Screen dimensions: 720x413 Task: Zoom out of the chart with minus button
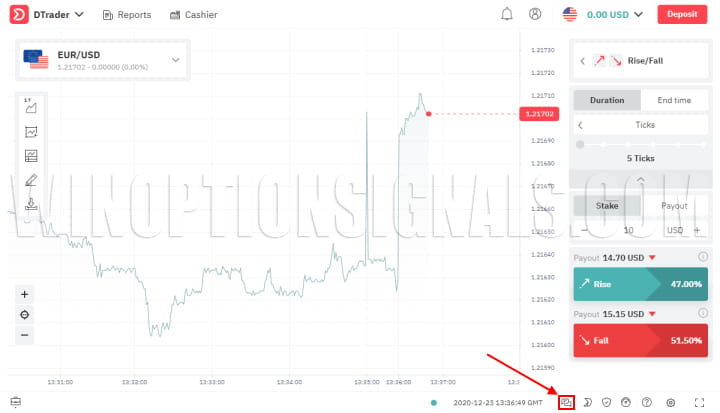(x=25, y=334)
